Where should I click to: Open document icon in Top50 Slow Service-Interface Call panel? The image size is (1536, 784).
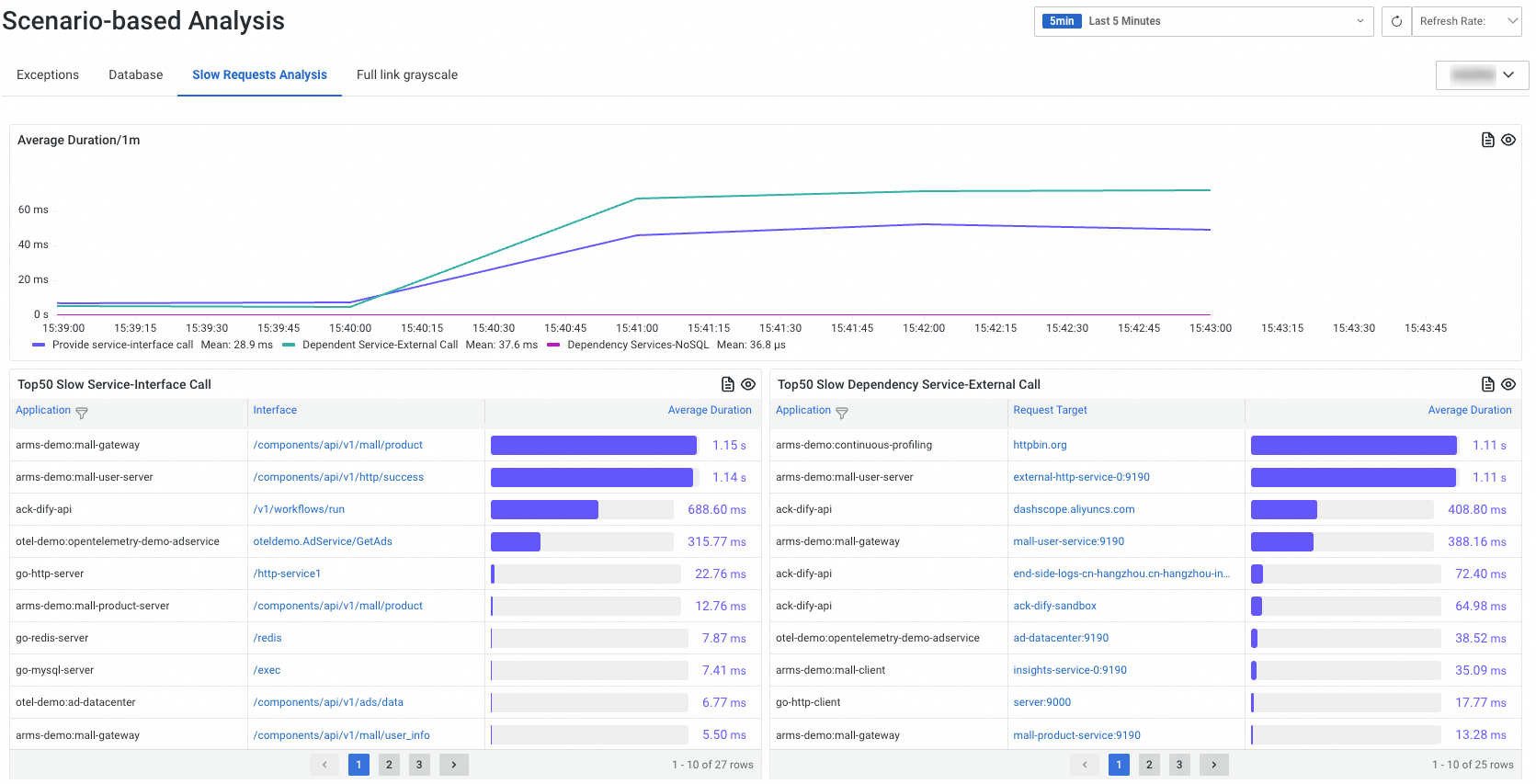[x=727, y=384]
